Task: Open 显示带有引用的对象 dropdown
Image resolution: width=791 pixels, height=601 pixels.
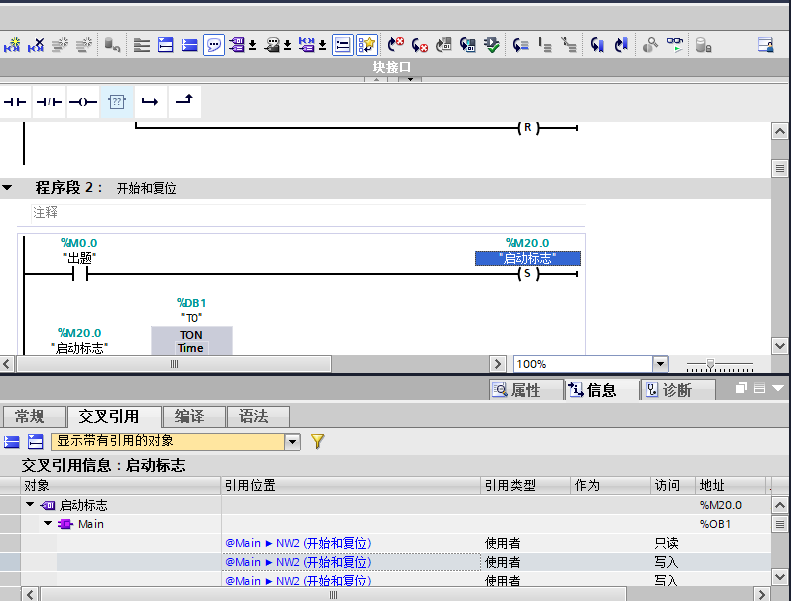Action: pos(293,442)
